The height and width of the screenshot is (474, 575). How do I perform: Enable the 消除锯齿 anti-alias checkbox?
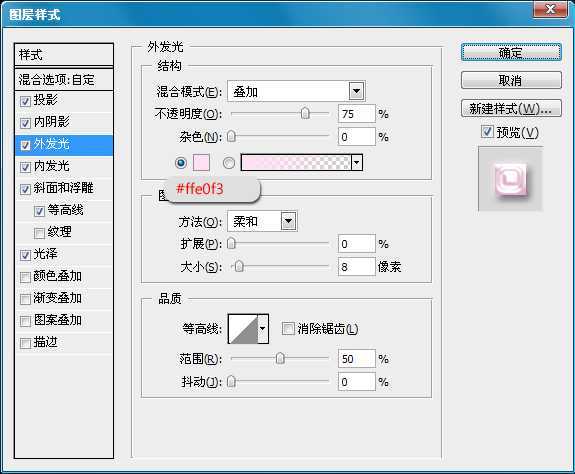coord(288,328)
